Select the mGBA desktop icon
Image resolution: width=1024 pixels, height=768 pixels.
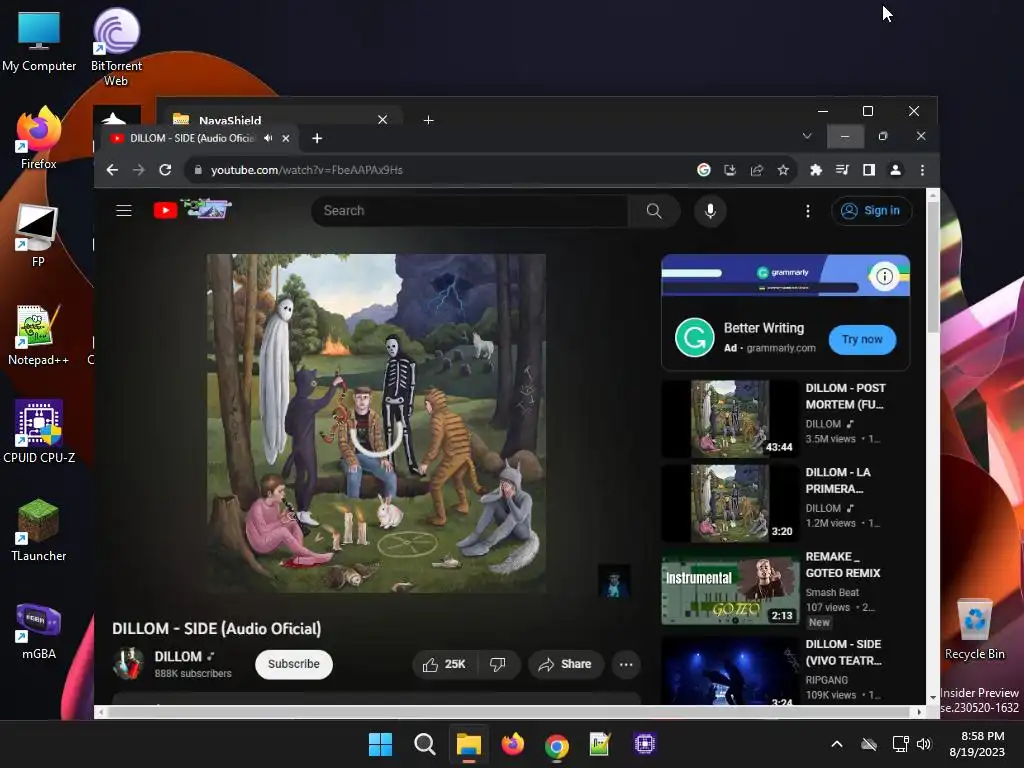click(x=39, y=631)
